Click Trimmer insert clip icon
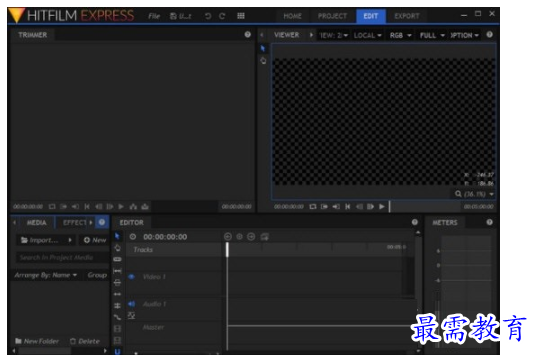This screenshot has height=360, width=535. click(x=133, y=206)
